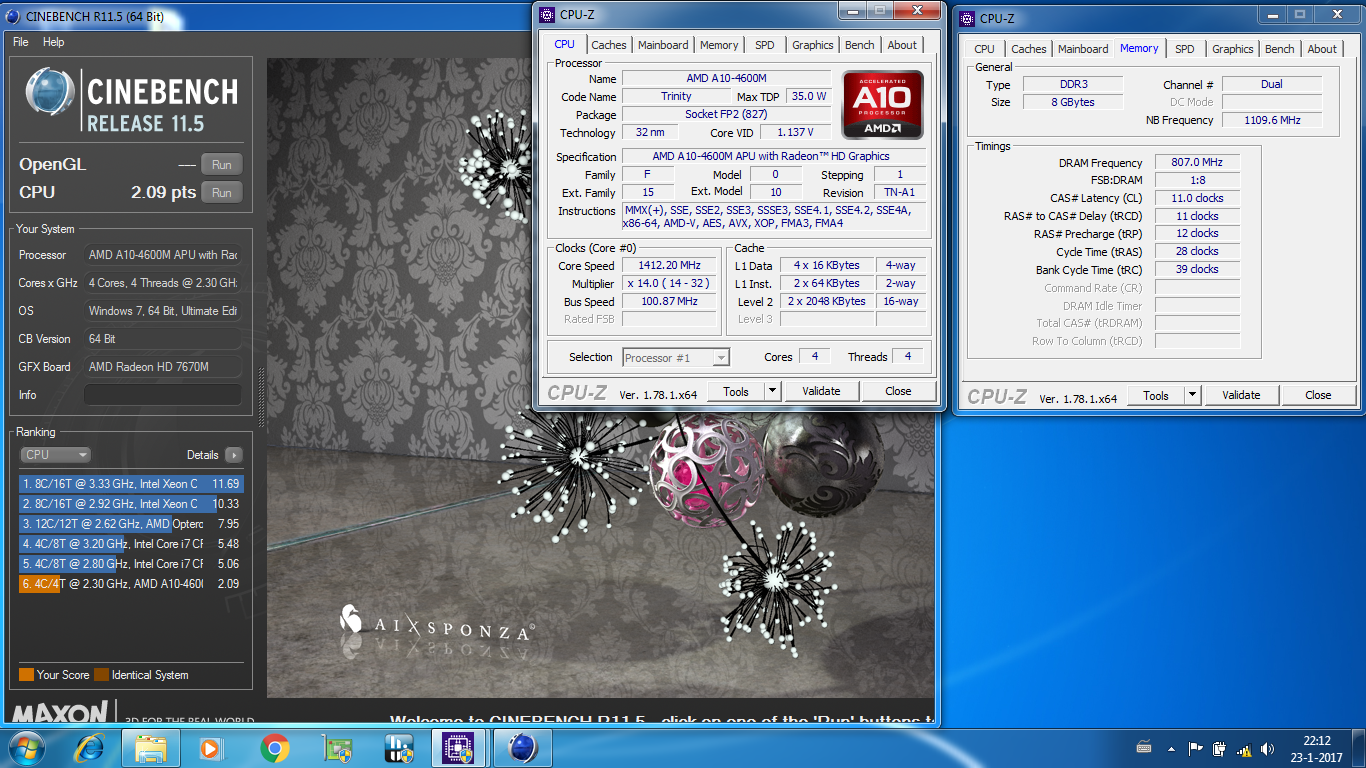The width and height of the screenshot is (1366, 768).
Task: Open About tab in right CPU-Z window
Action: 1322,49
